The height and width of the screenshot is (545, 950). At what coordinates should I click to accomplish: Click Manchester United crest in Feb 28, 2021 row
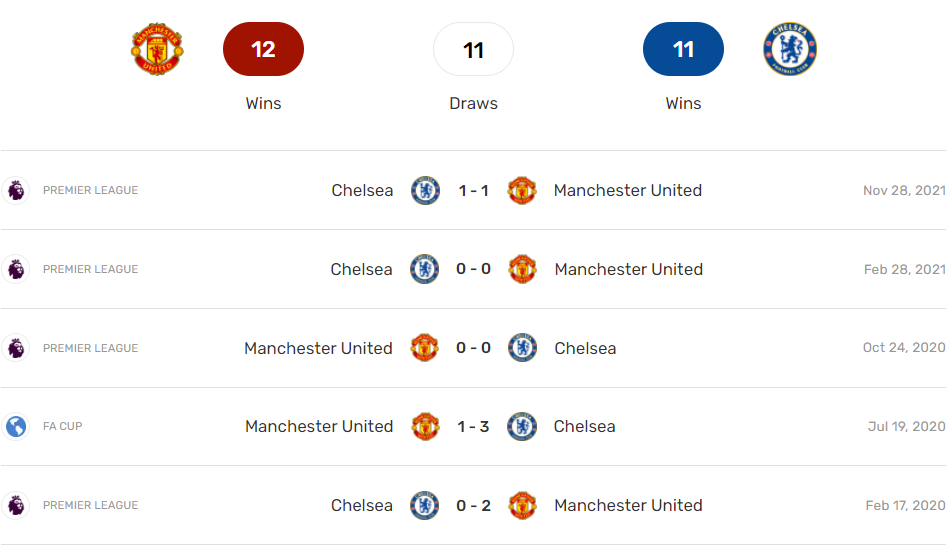pos(522,269)
